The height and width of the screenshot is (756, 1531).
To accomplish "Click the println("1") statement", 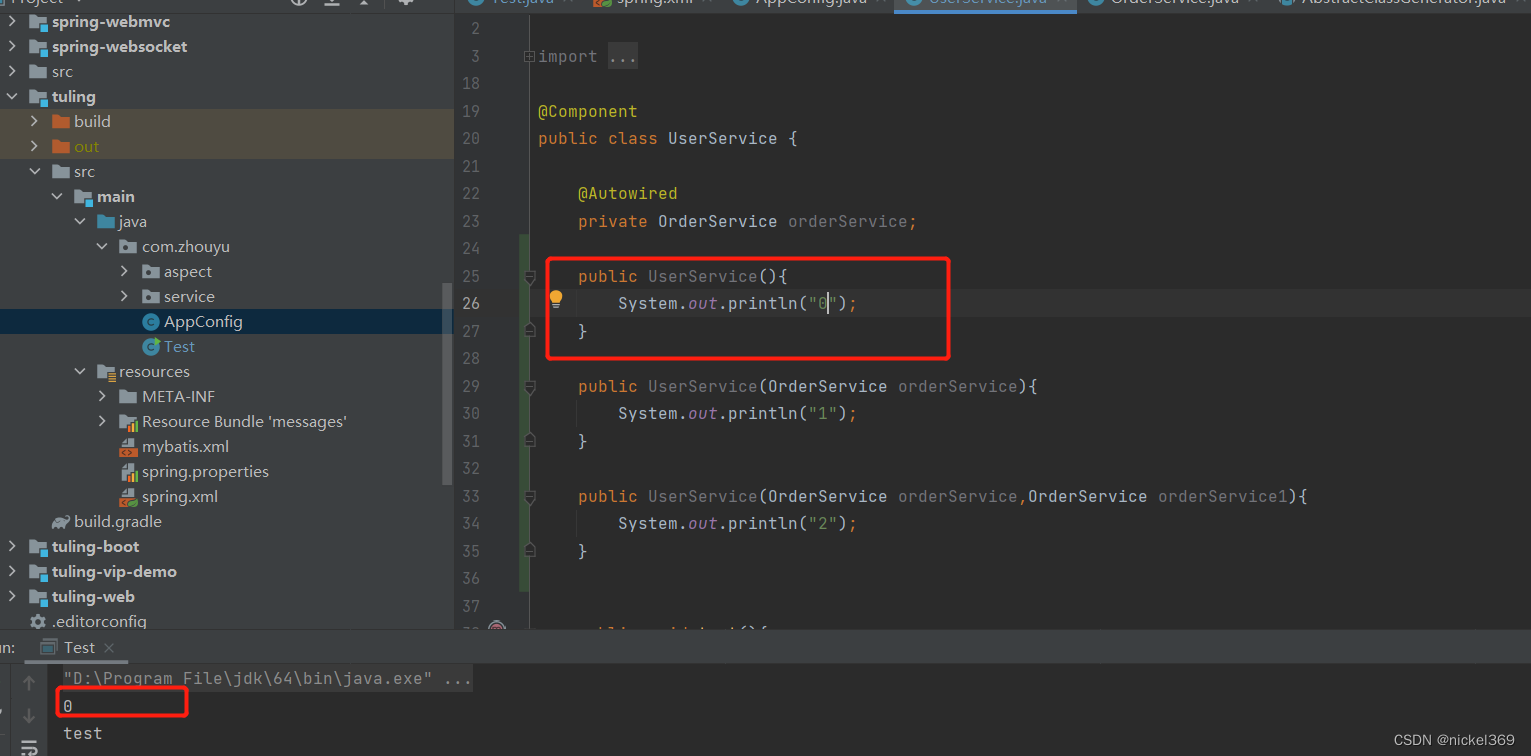I will (x=737, y=414).
